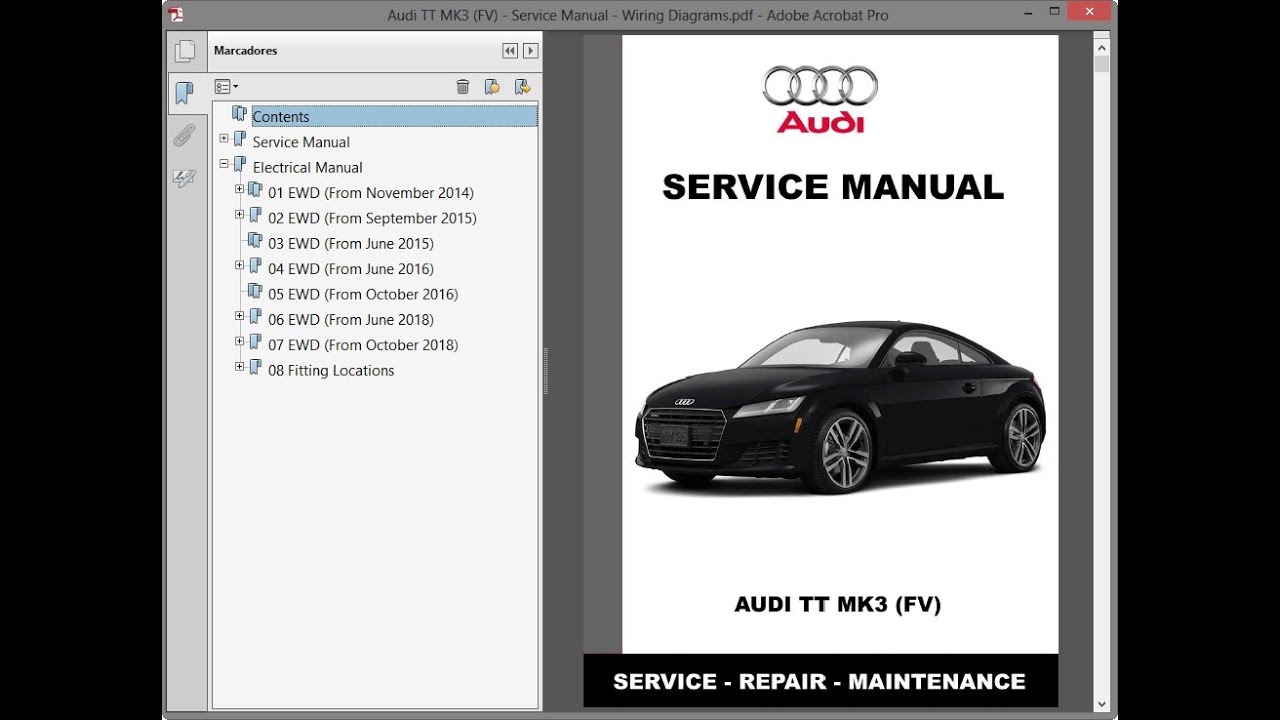1280x720 pixels.
Task: Click the document vertical scrollbar thumb
Action: [1102, 63]
